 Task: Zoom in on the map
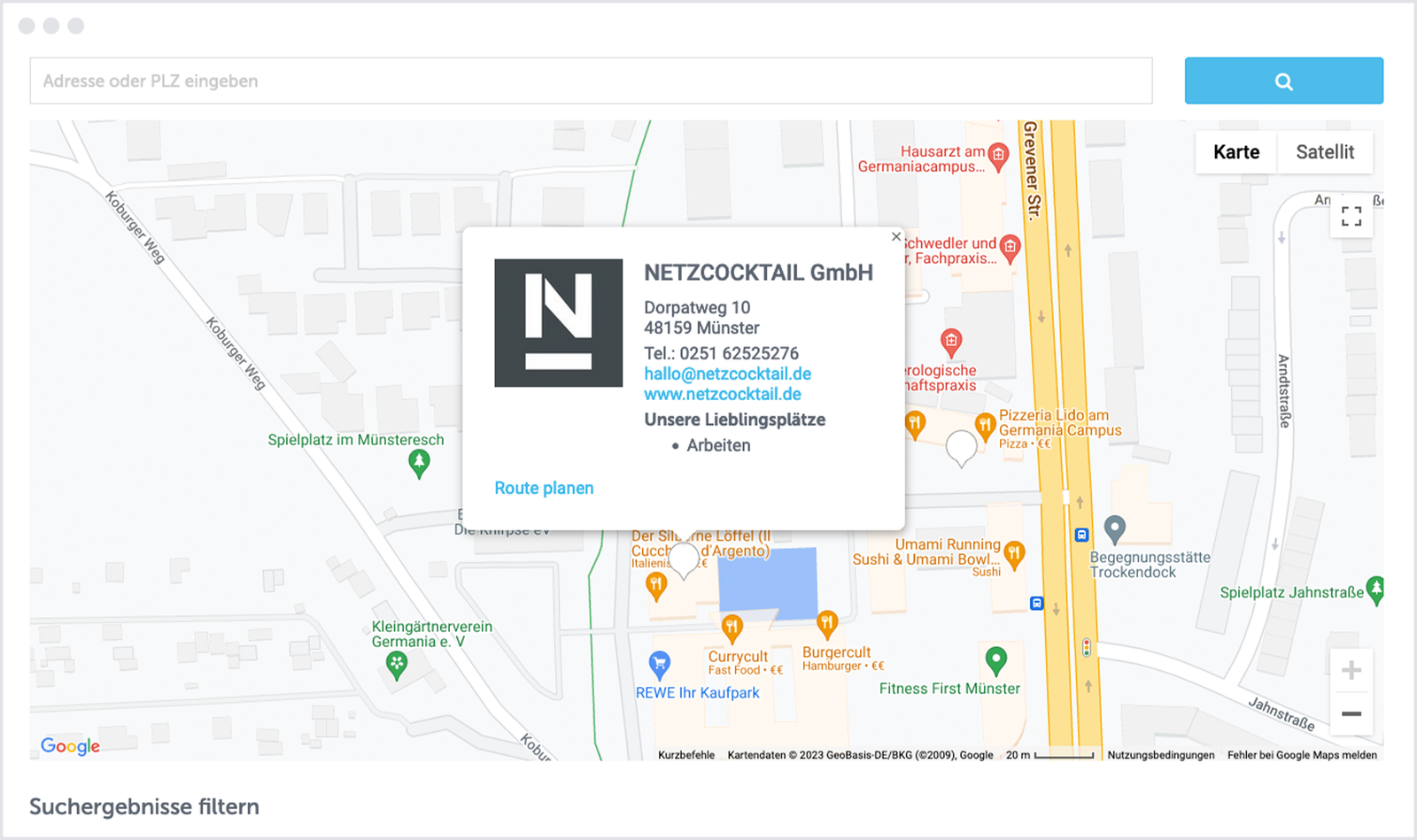point(1351,670)
